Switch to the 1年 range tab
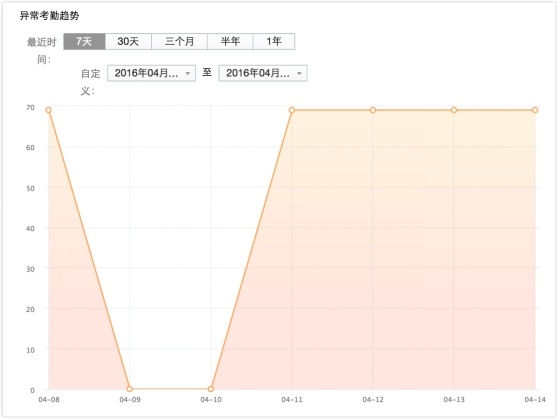This screenshot has width=559, height=420. coord(274,41)
